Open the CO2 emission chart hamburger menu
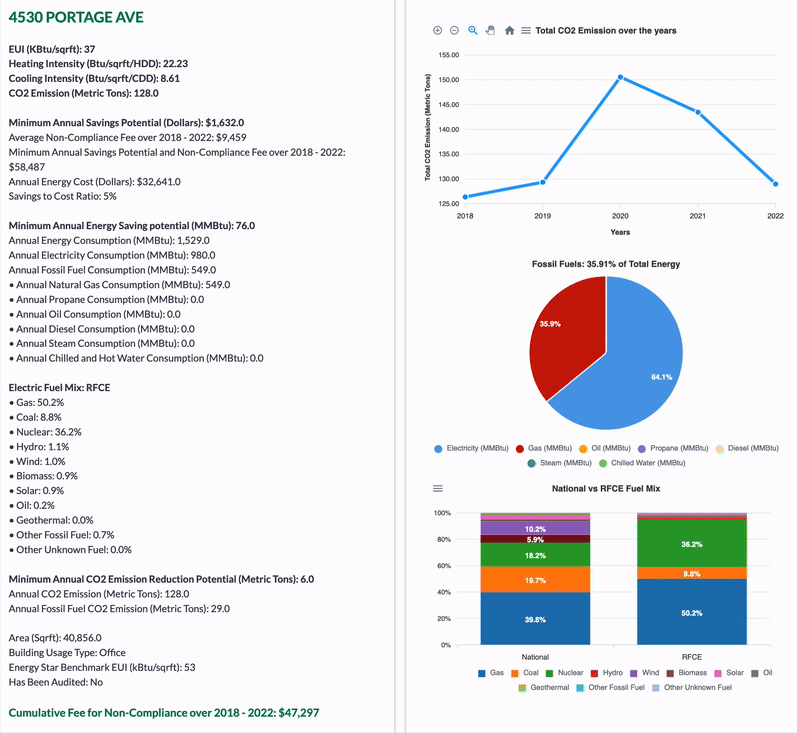Viewport: 797px width, 733px height. tap(526, 31)
